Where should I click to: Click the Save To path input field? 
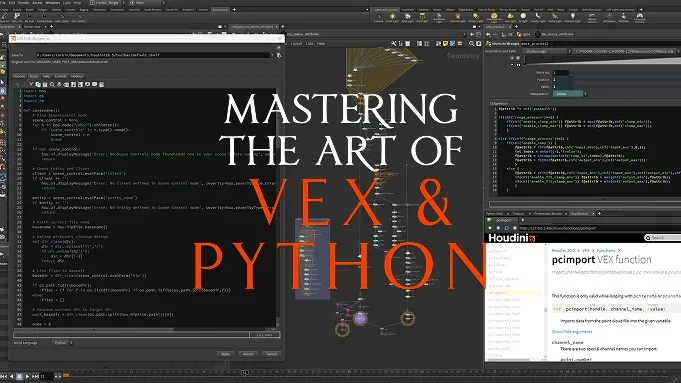[x=153, y=55]
